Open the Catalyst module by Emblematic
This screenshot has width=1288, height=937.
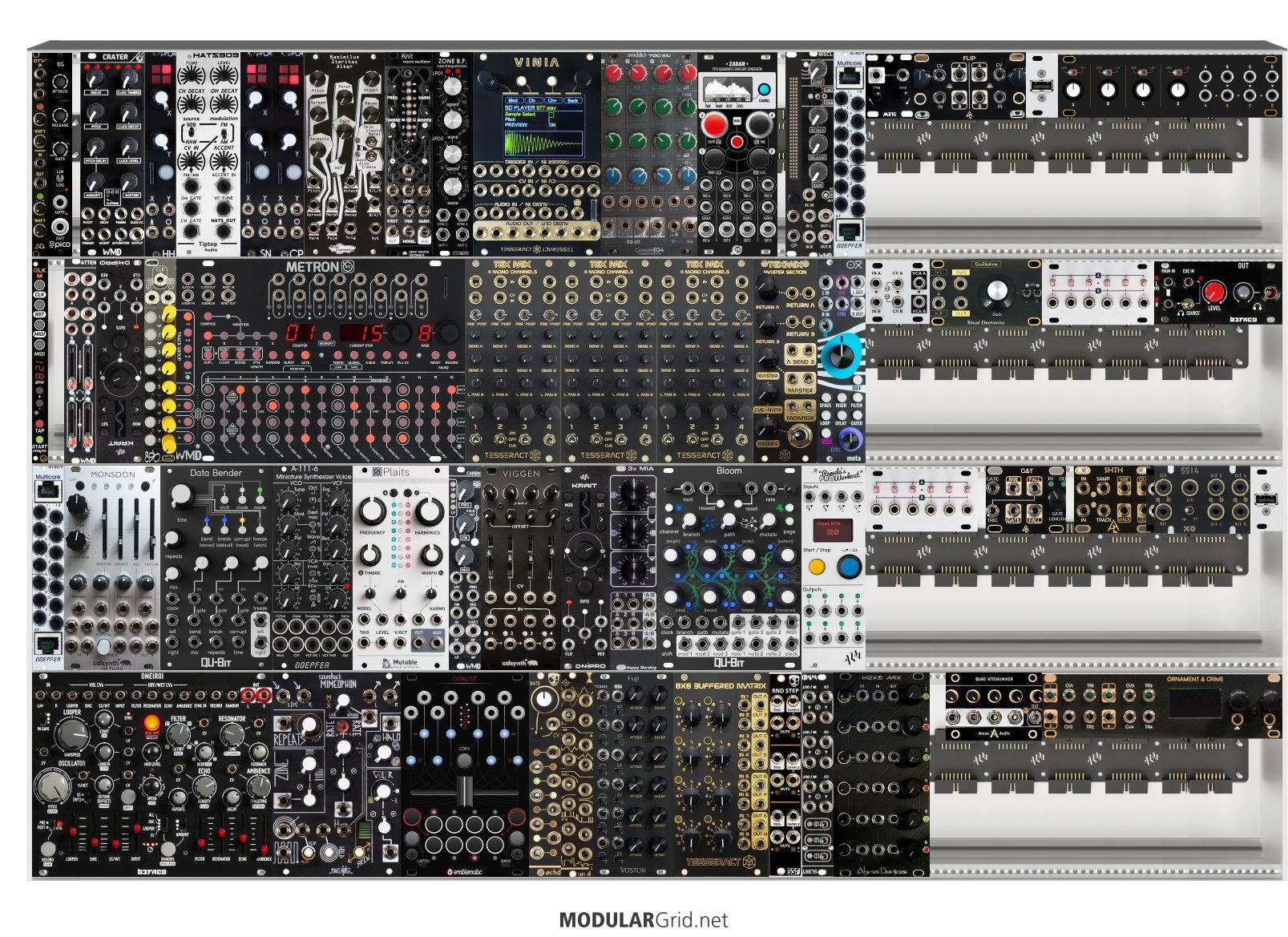[465, 774]
